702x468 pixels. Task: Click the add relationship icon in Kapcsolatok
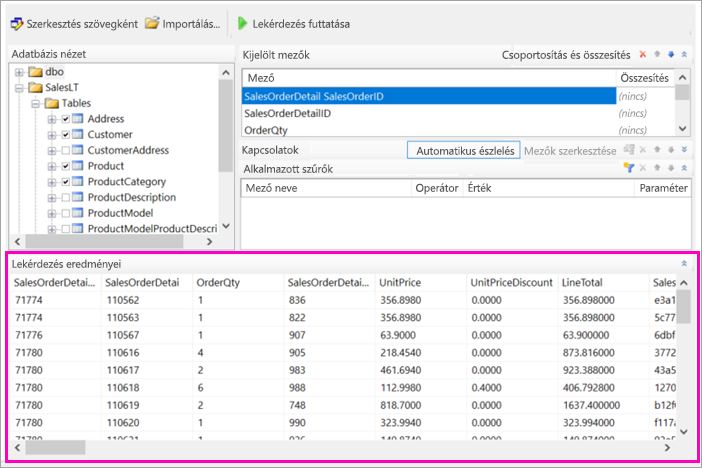tap(629, 149)
